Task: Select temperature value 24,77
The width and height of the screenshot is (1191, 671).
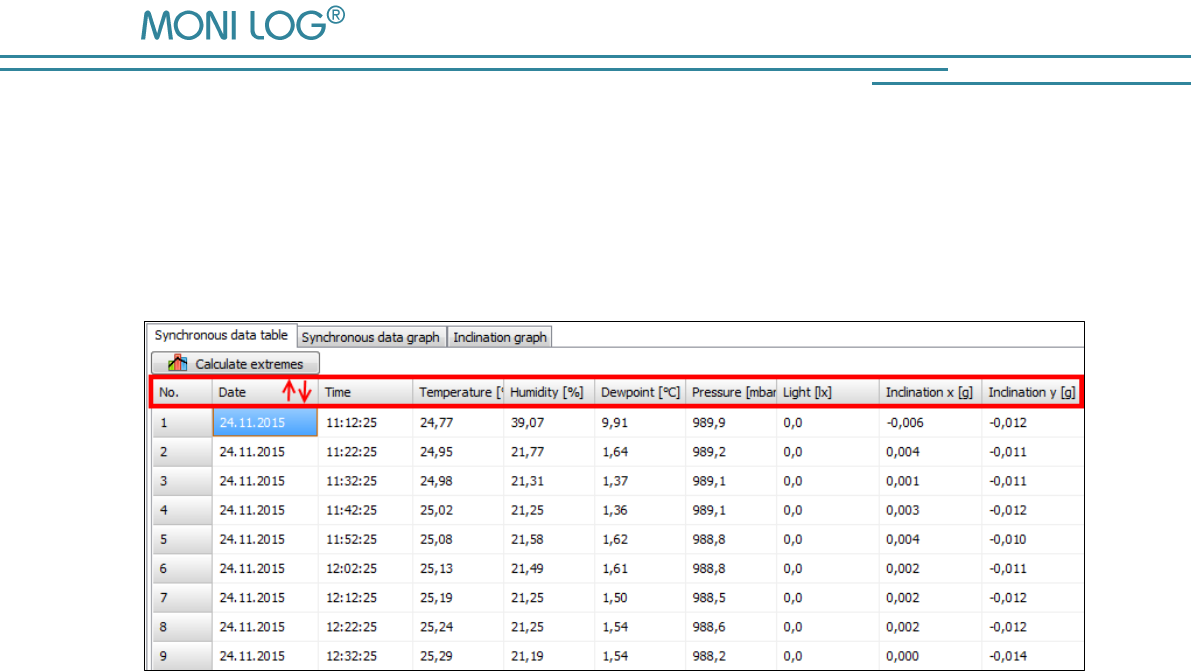Action: pyautogui.click(x=436, y=423)
